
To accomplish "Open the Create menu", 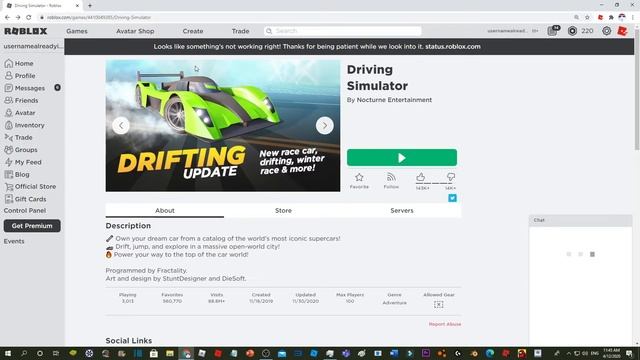I will tap(193, 31).
